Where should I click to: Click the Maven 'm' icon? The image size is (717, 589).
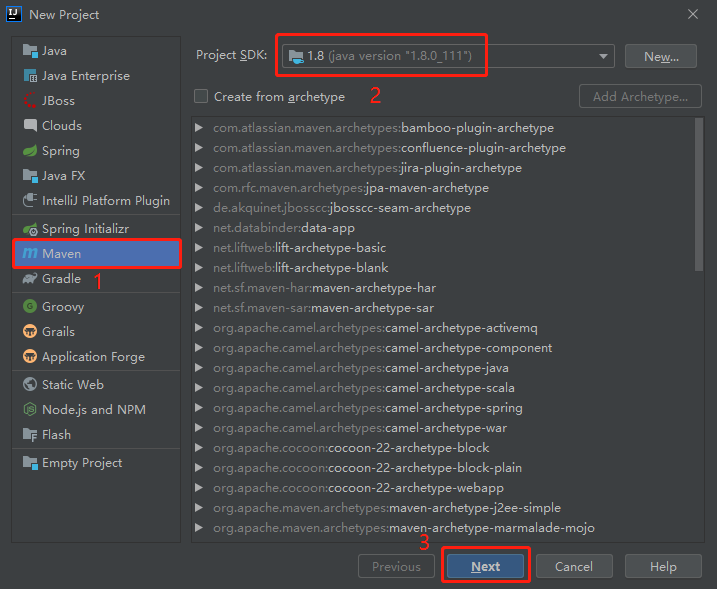[30, 253]
